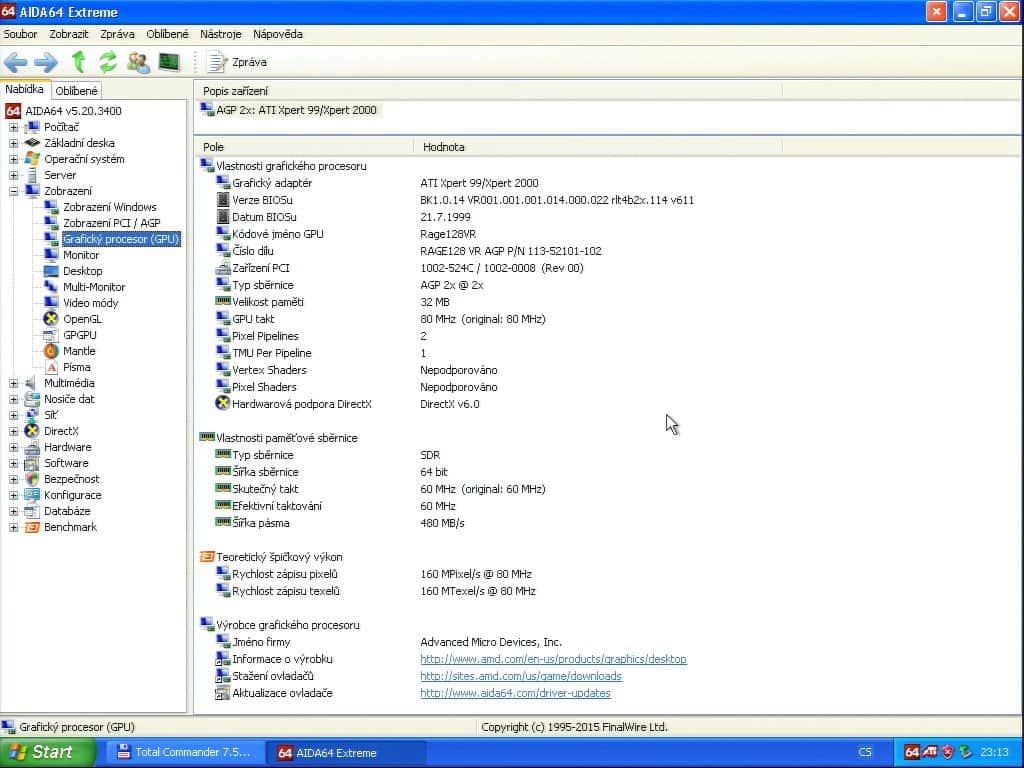This screenshot has height=768, width=1024.
Task: Open the AMD graphics desktop products link
Action: click(x=553, y=659)
